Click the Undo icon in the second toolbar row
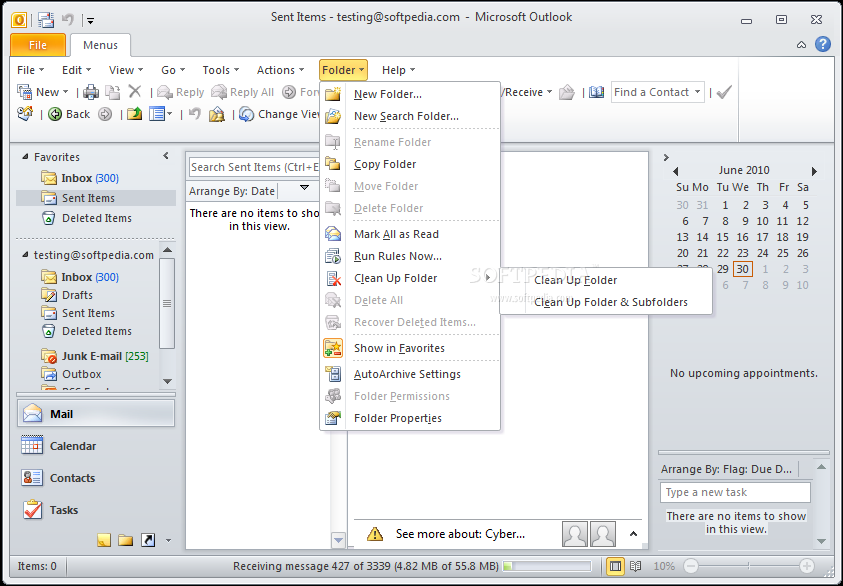The width and height of the screenshot is (843, 586). (x=195, y=114)
